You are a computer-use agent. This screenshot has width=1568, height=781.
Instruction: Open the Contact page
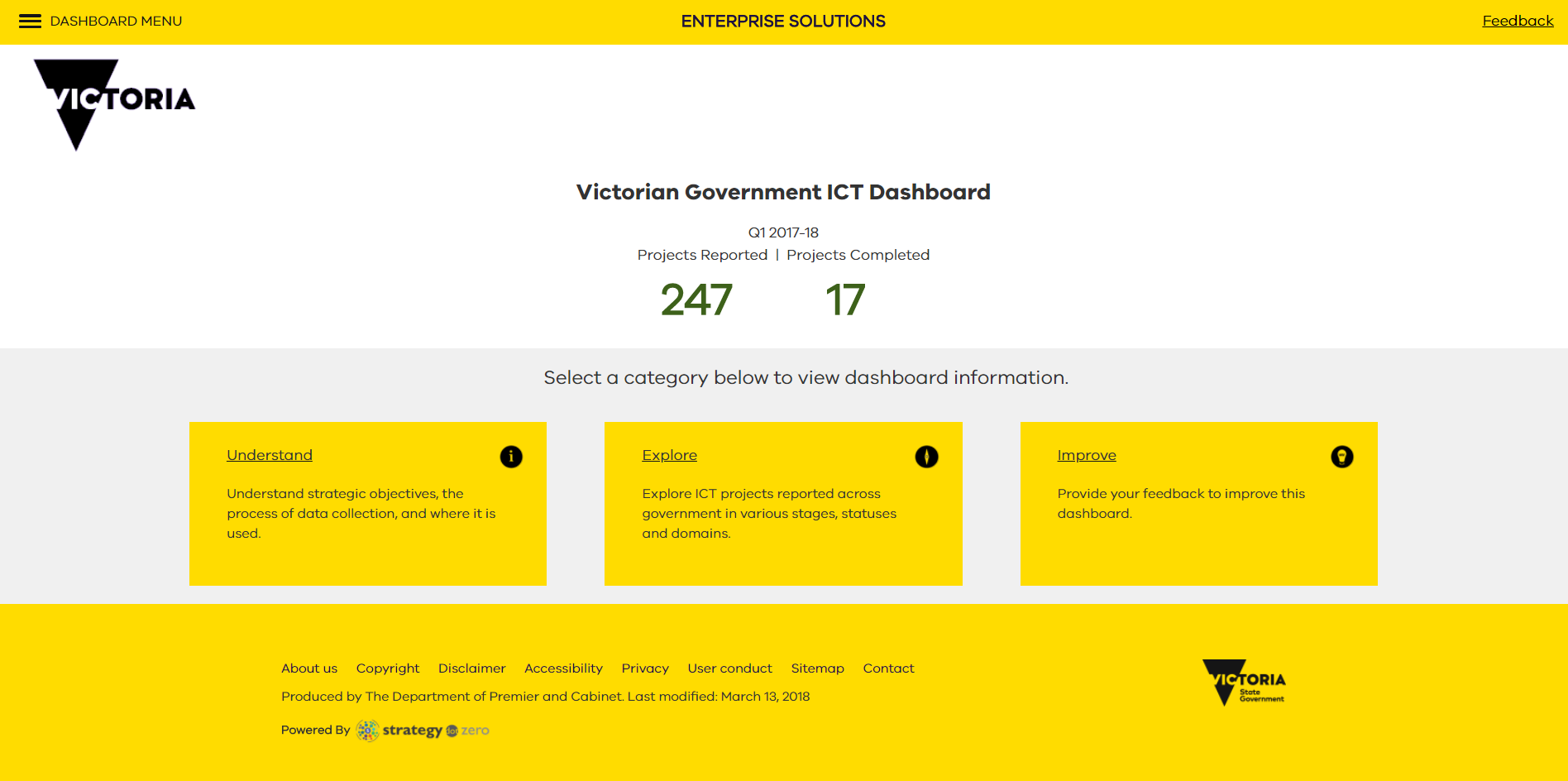pos(888,668)
